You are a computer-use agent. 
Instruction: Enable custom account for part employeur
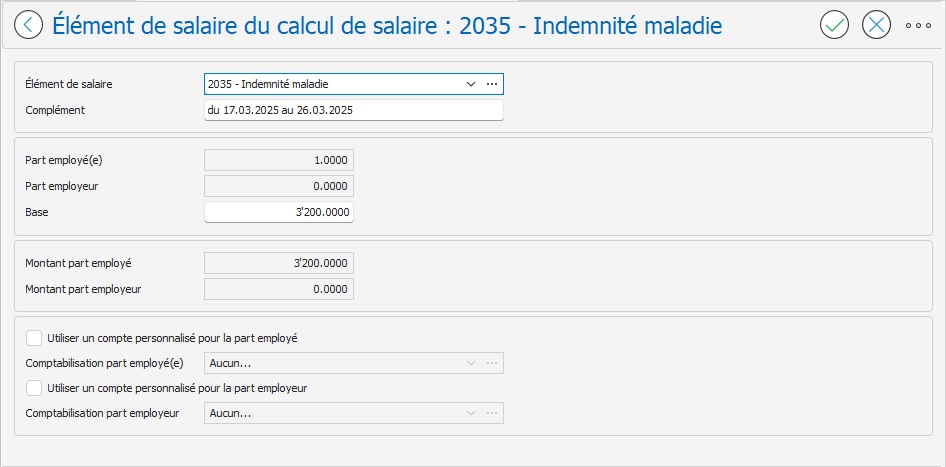pyautogui.click(x=34, y=388)
